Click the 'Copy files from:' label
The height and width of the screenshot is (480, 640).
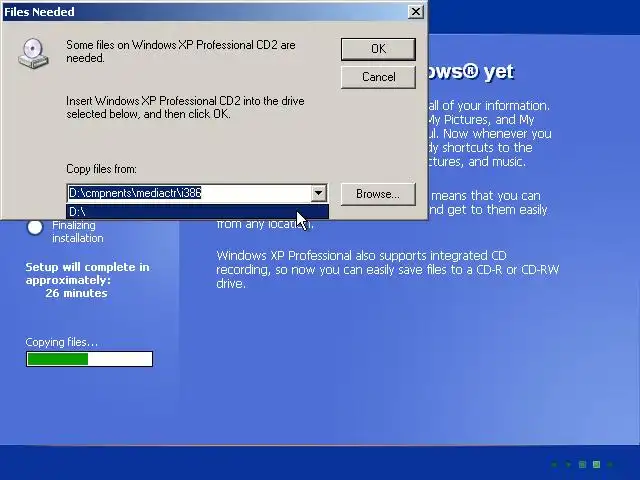click(101, 169)
